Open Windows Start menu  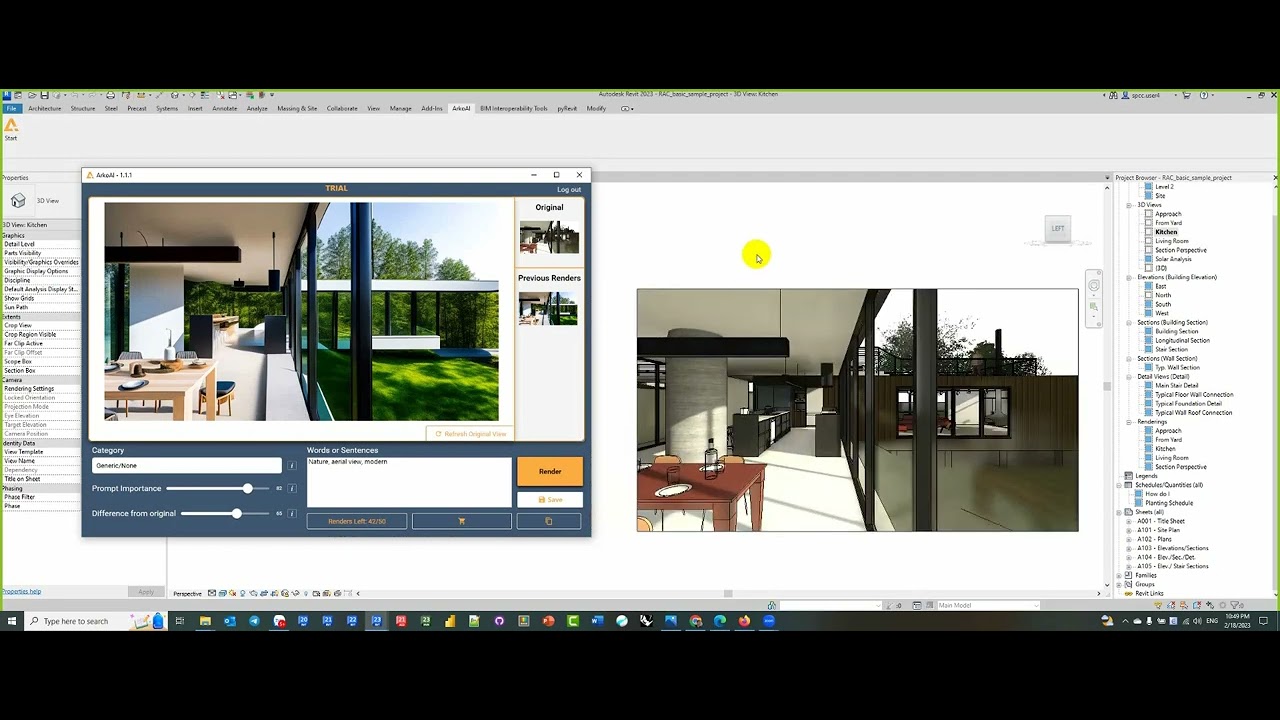[12, 621]
